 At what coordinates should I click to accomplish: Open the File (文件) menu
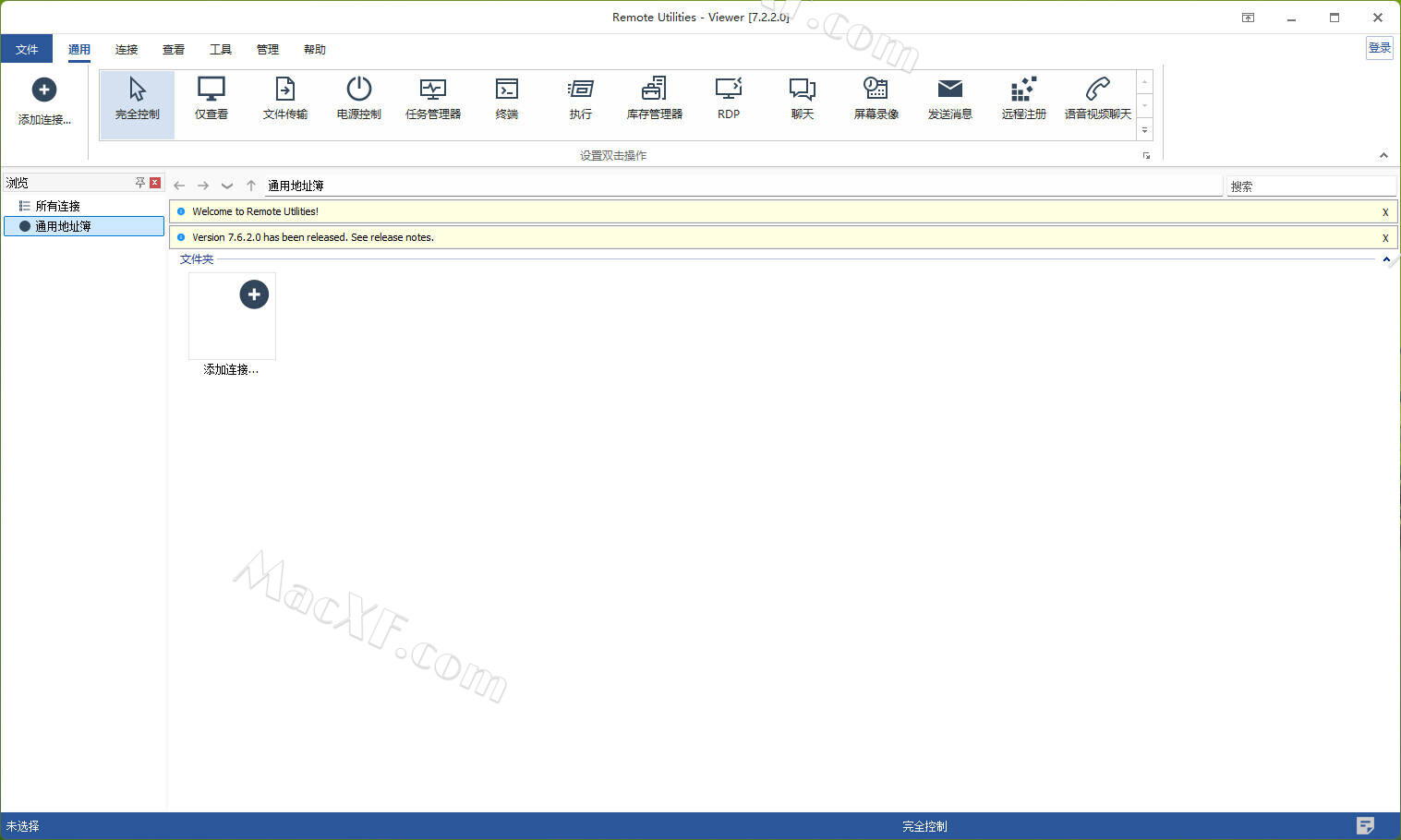pos(27,49)
